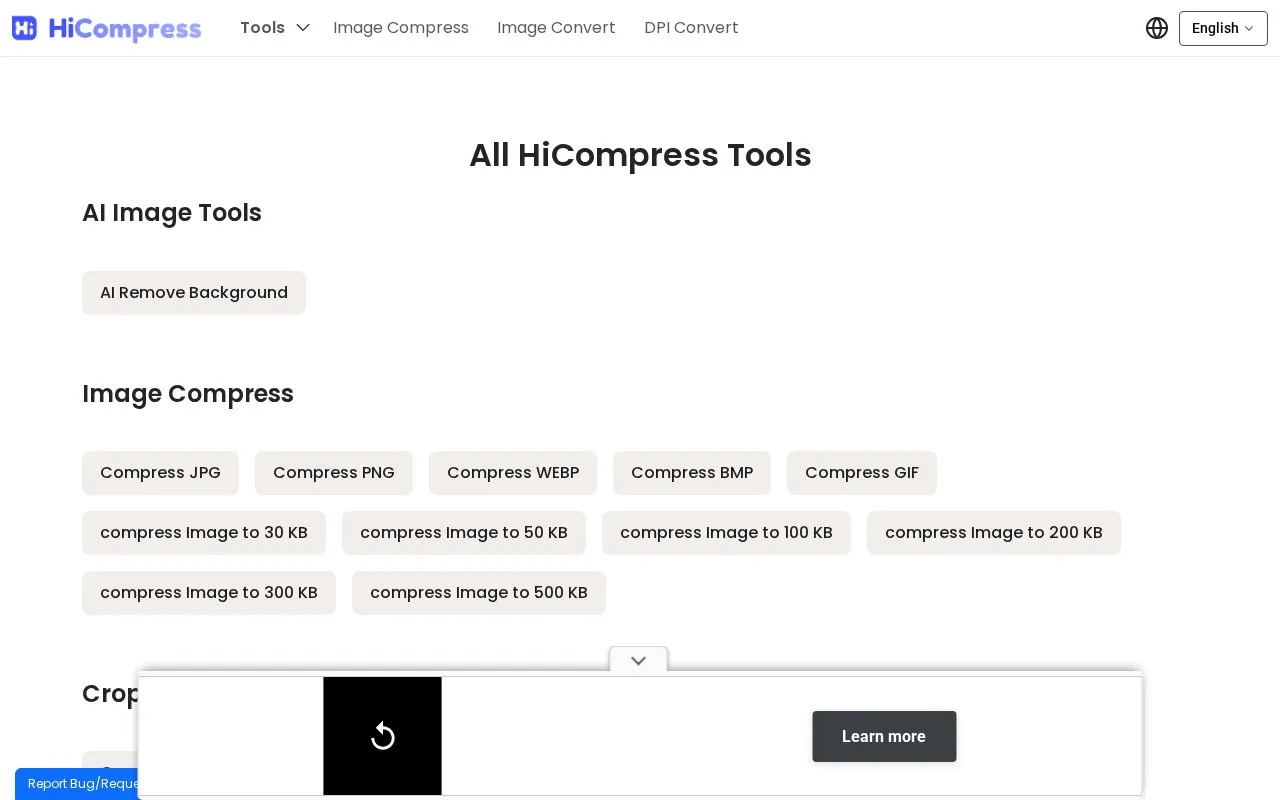Screen dimensions: 1280x800
Task: Select Compress WEBP tool
Action: [513, 473]
